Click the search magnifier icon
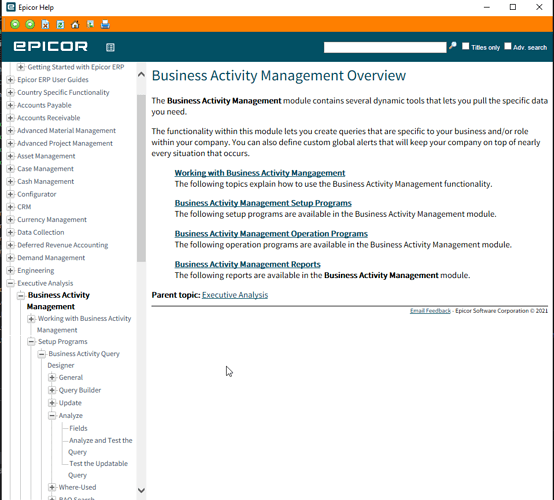 453,46
